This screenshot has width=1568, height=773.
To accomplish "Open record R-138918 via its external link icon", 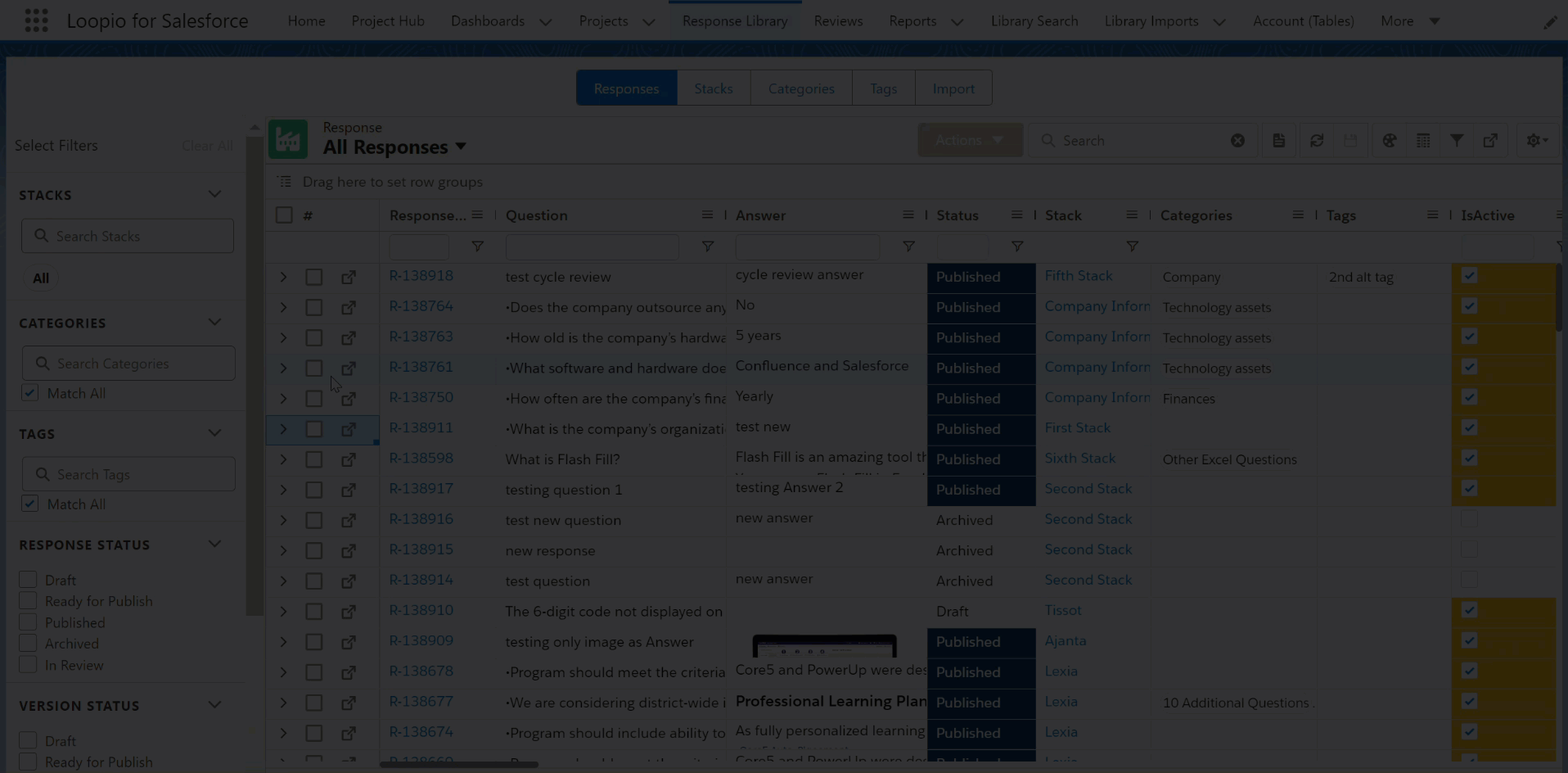I will point(349,278).
